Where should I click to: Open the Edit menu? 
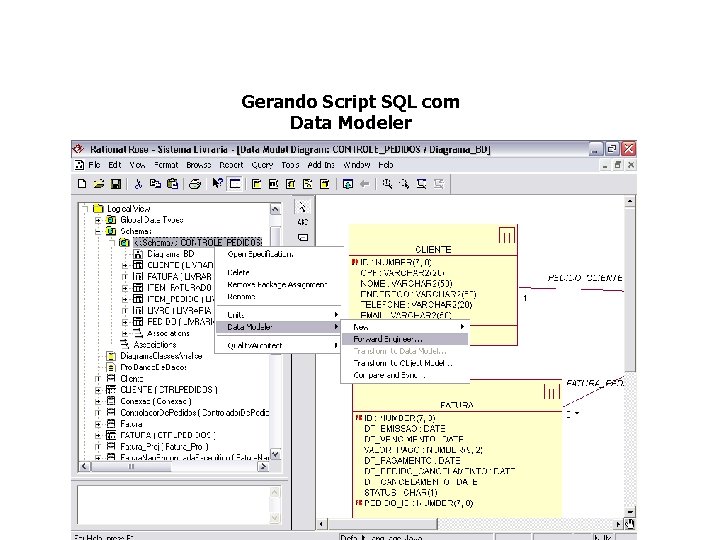click(x=115, y=165)
